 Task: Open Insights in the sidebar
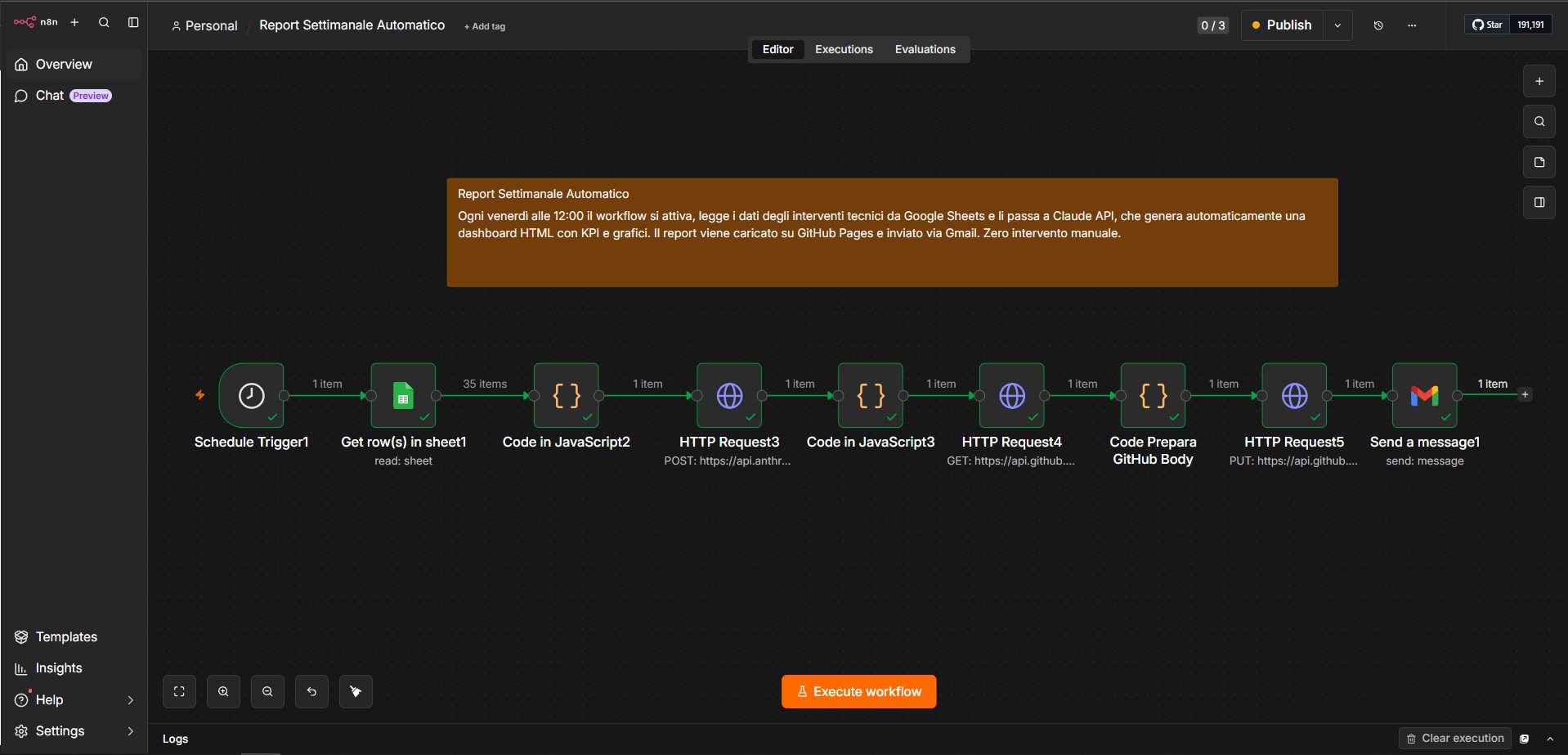point(74,668)
